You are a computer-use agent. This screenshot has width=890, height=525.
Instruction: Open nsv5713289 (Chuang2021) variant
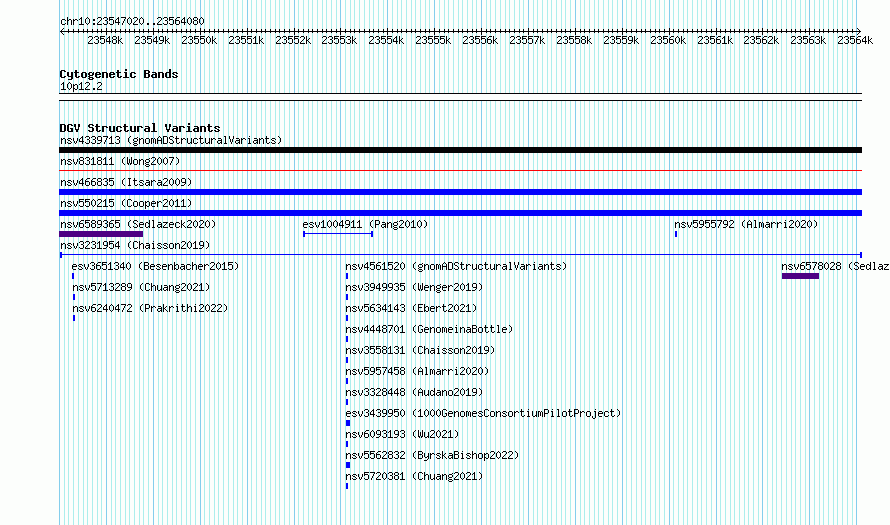pos(141,287)
